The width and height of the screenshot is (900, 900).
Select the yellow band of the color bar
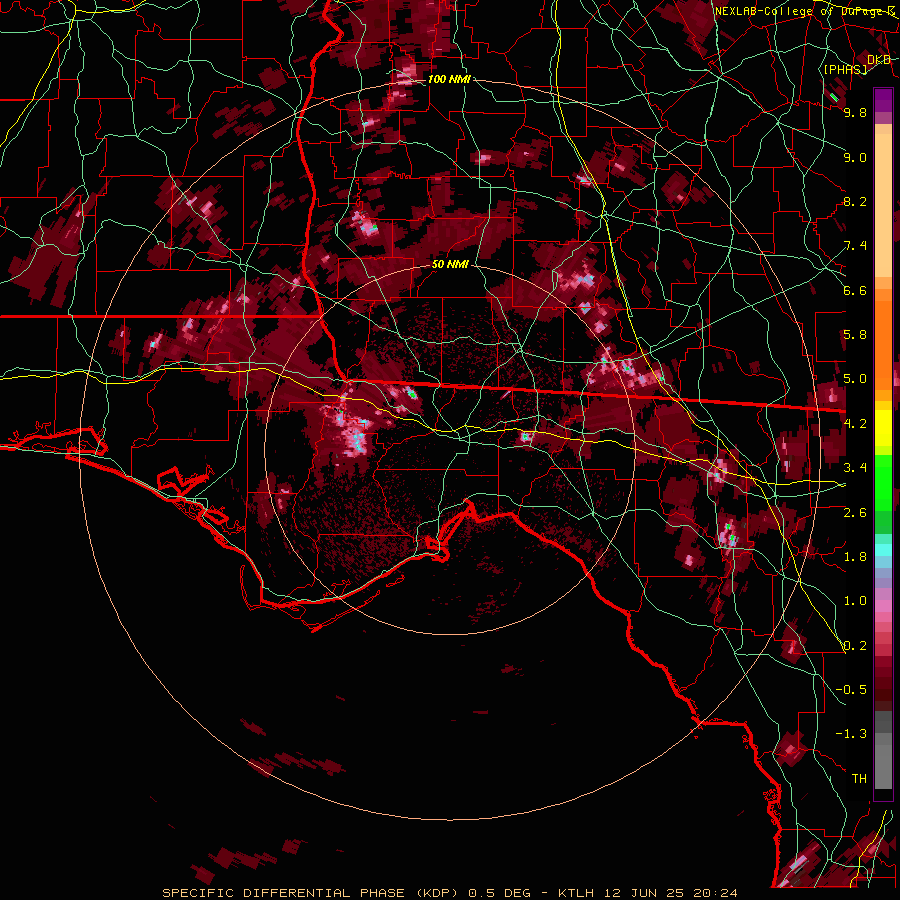pos(883,428)
